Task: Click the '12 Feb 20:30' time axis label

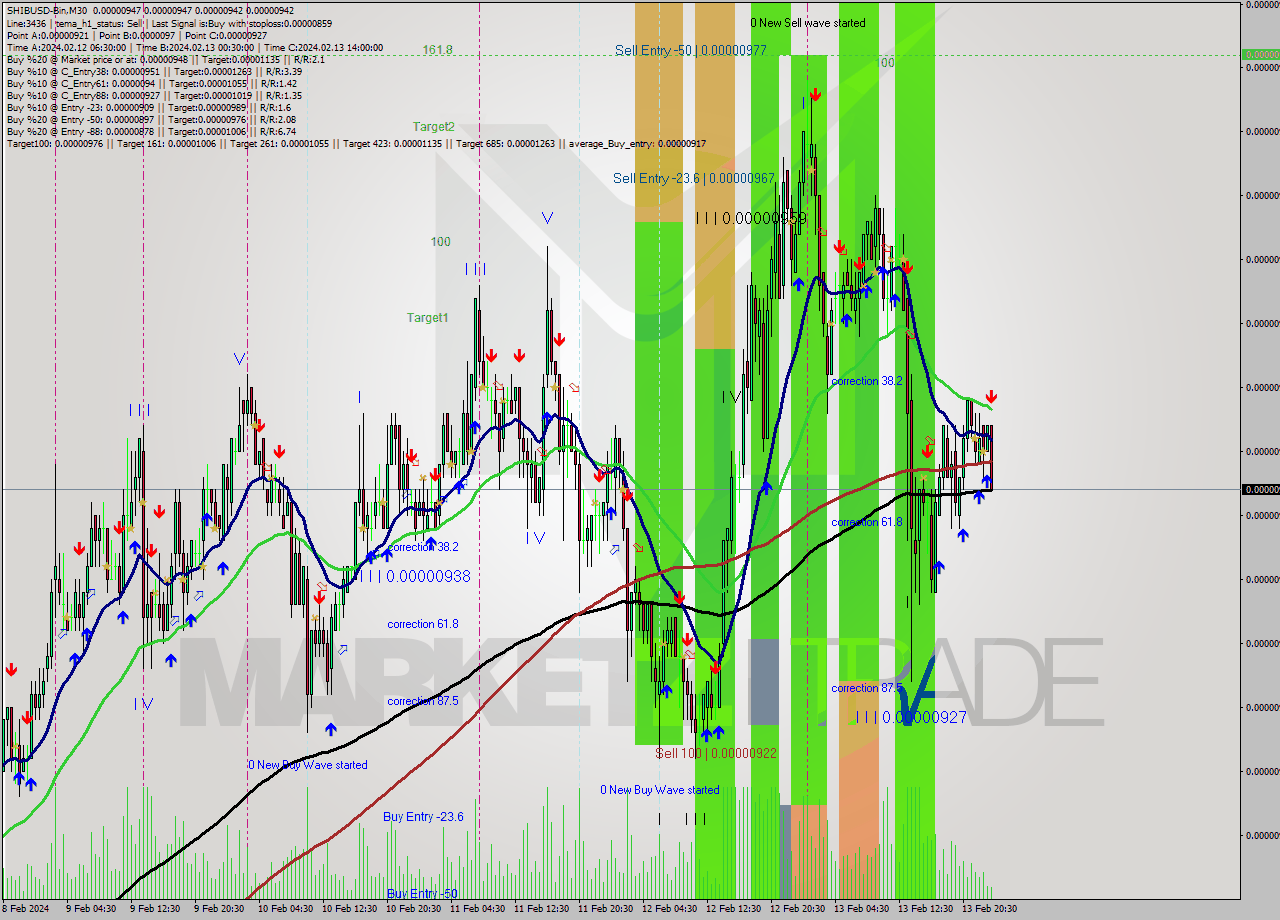Action: pos(797,909)
